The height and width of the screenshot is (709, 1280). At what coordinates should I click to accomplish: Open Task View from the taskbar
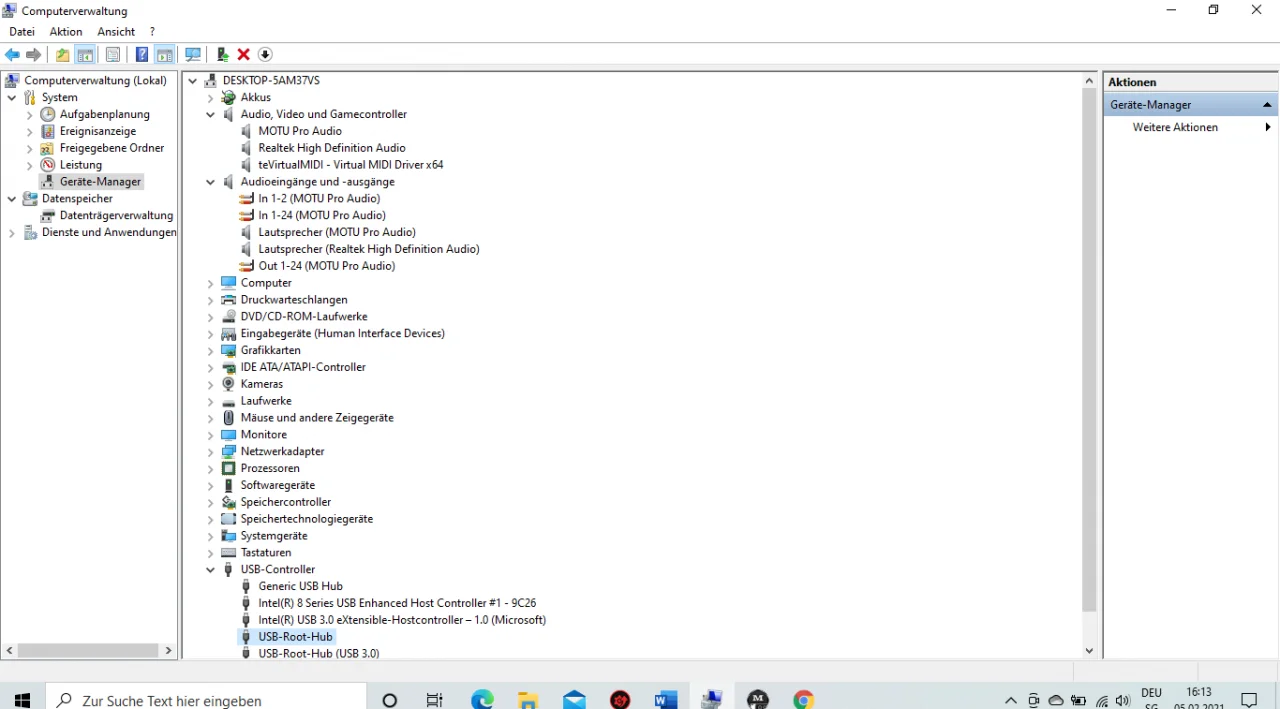(435, 700)
